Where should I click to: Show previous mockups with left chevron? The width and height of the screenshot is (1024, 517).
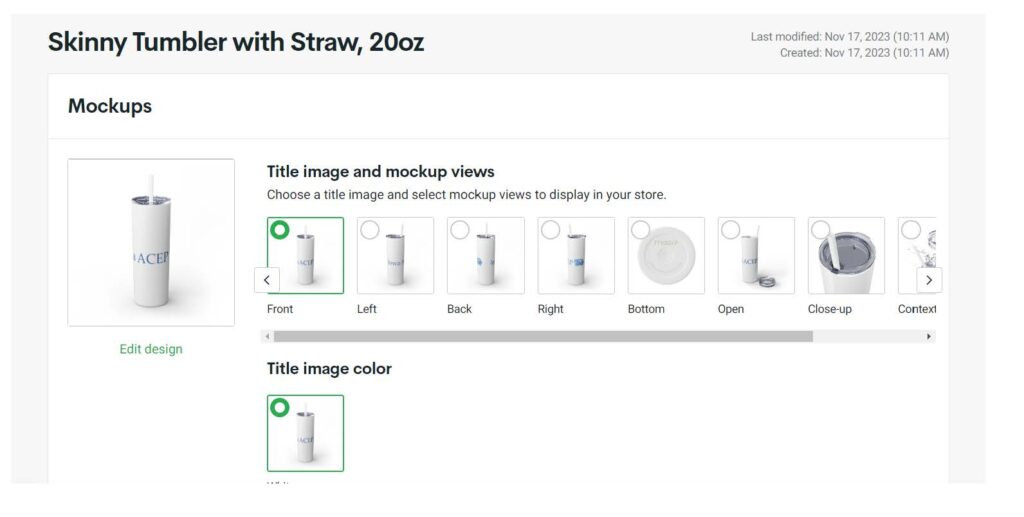tap(266, 280)
